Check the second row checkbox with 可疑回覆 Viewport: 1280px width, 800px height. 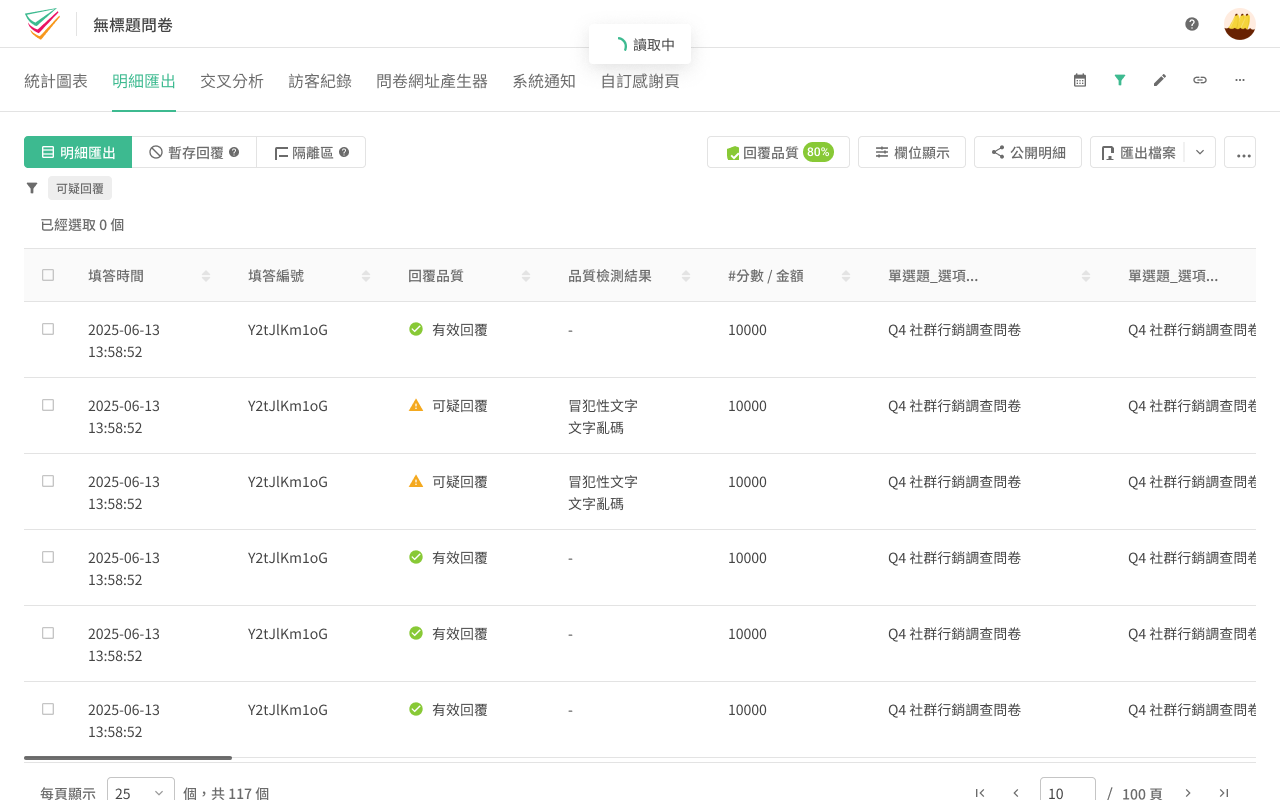(x=48, y=405)
